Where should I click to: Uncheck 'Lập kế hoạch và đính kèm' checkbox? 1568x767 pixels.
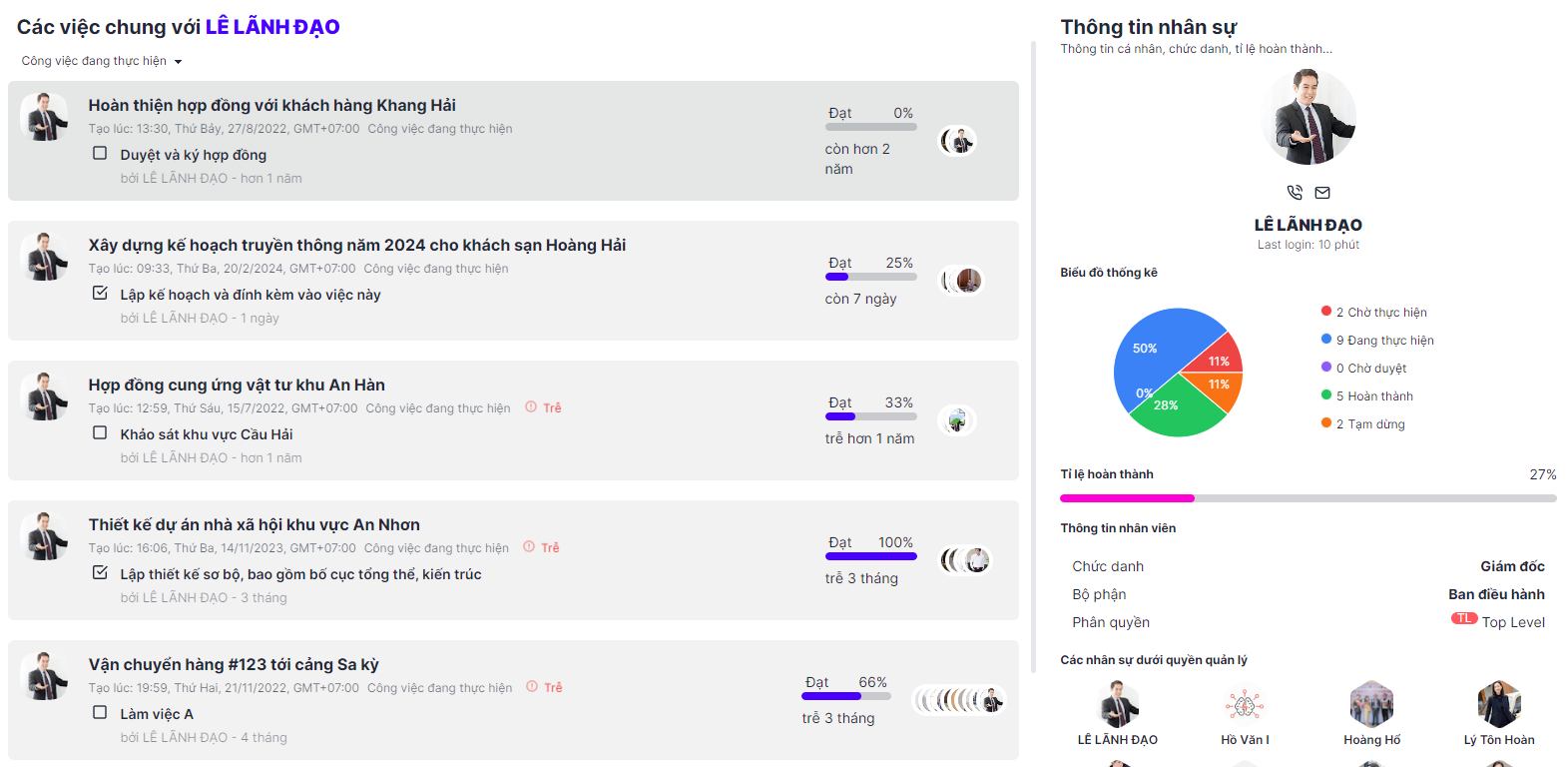coord(100,294)
